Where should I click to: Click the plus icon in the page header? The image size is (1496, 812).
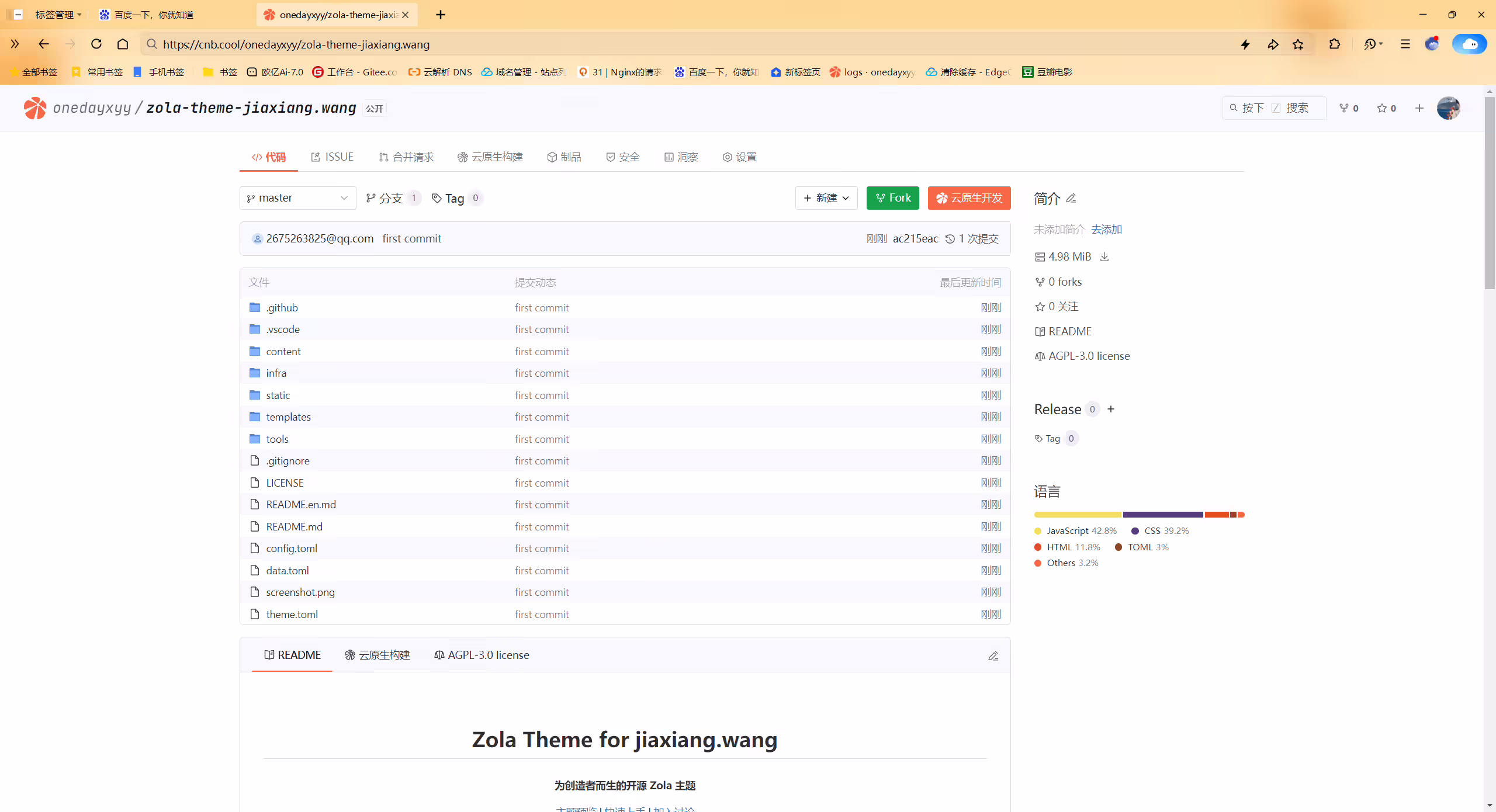(1419, 108)
